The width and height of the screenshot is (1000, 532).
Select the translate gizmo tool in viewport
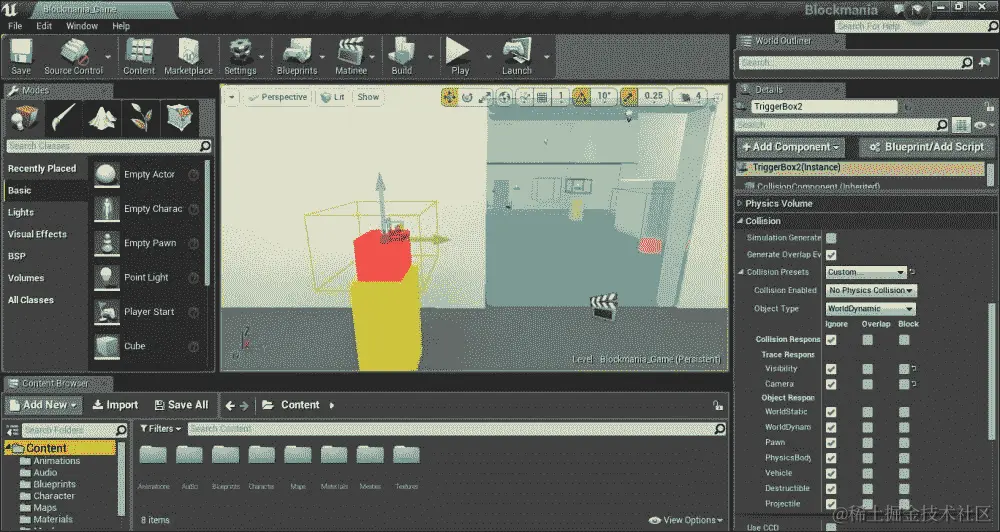pyautogui.click(x=449, y=97)
